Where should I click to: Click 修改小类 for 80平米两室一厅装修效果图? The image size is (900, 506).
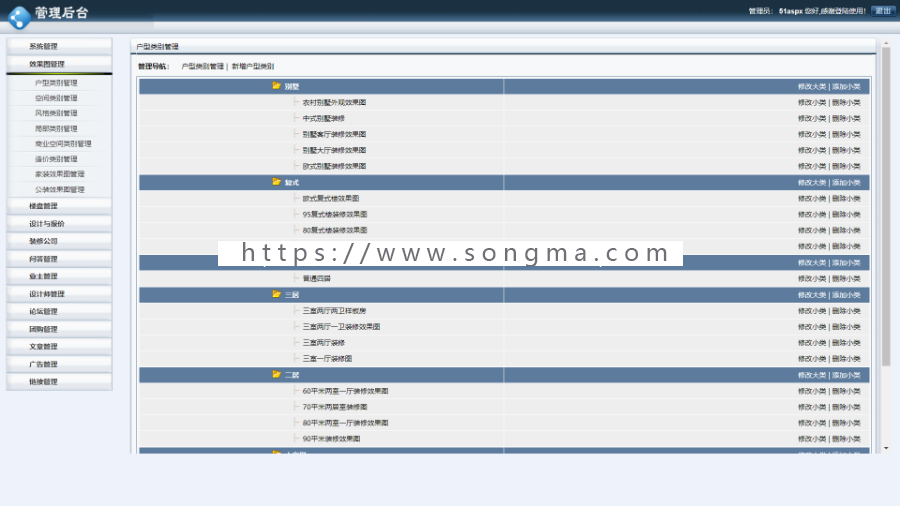(x=812, y=423)
